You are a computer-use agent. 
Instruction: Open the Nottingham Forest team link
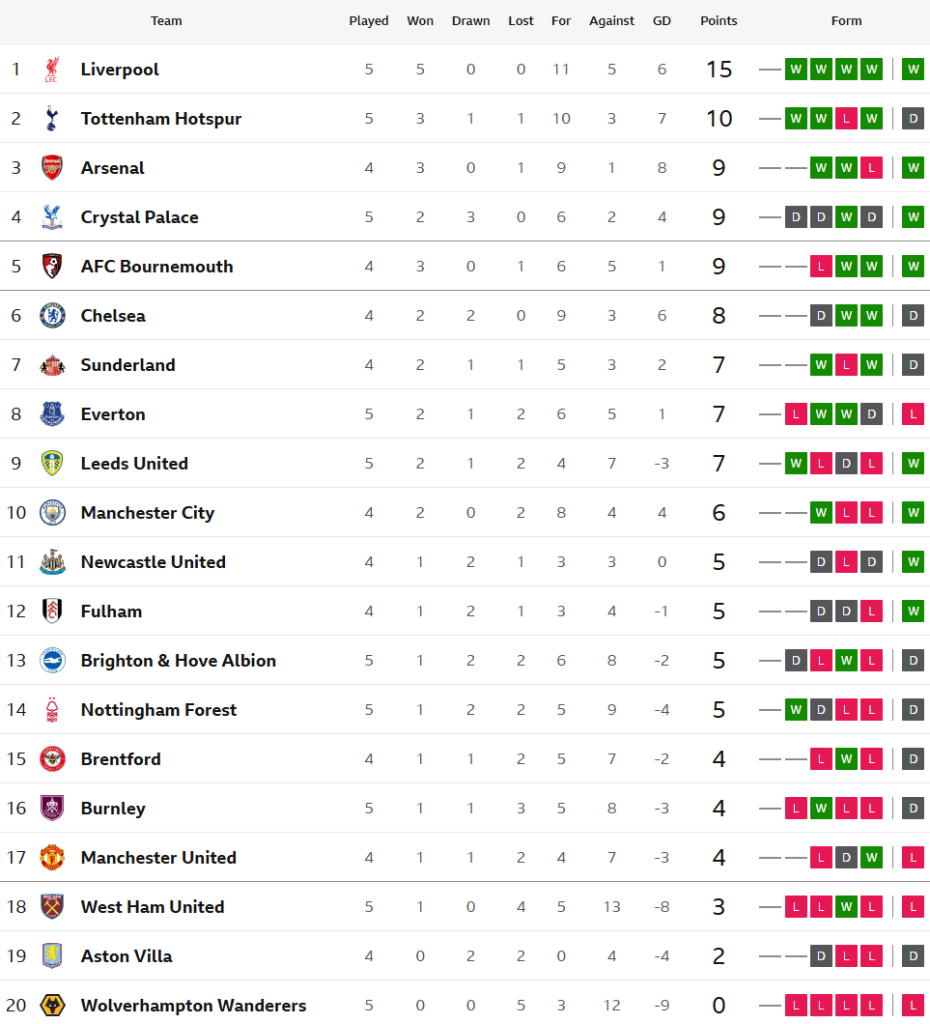pyautogui.click(x=158, y=710)
